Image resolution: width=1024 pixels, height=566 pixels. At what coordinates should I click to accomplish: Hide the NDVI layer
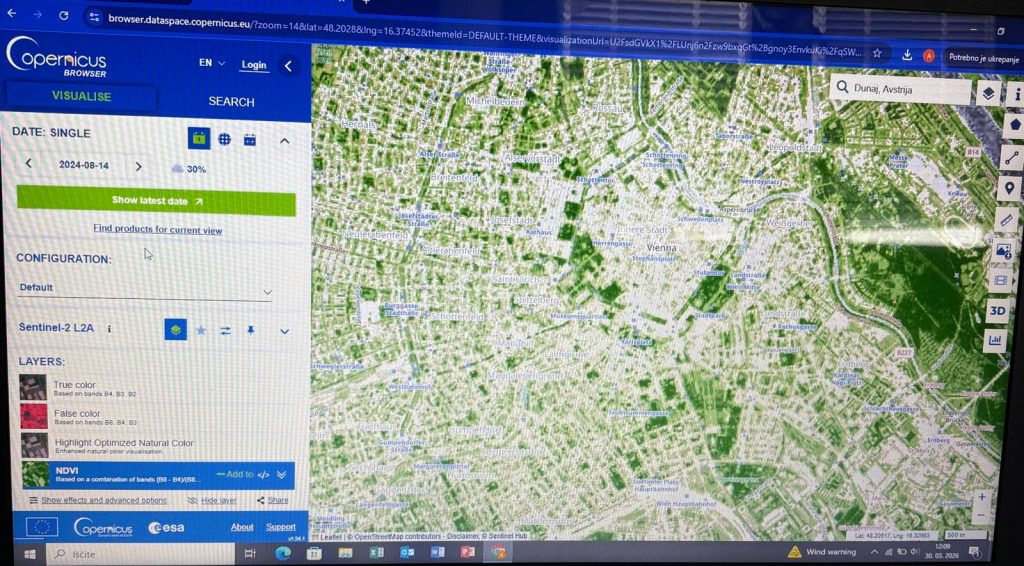(x=214, y=500)
